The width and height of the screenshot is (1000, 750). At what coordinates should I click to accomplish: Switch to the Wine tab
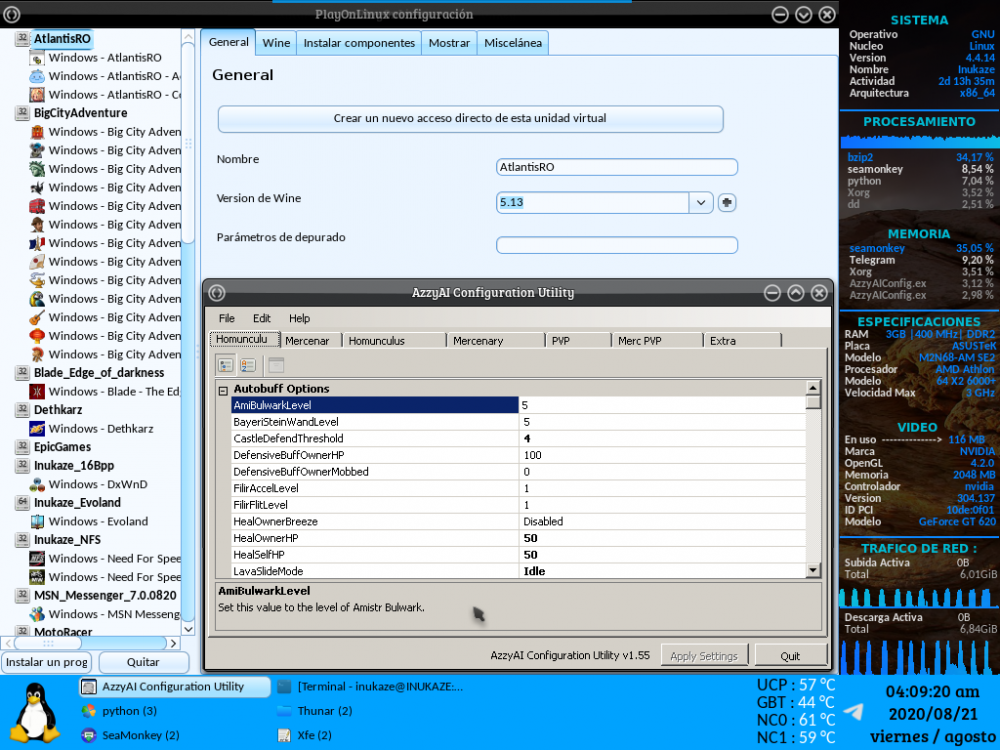(276, 43)
